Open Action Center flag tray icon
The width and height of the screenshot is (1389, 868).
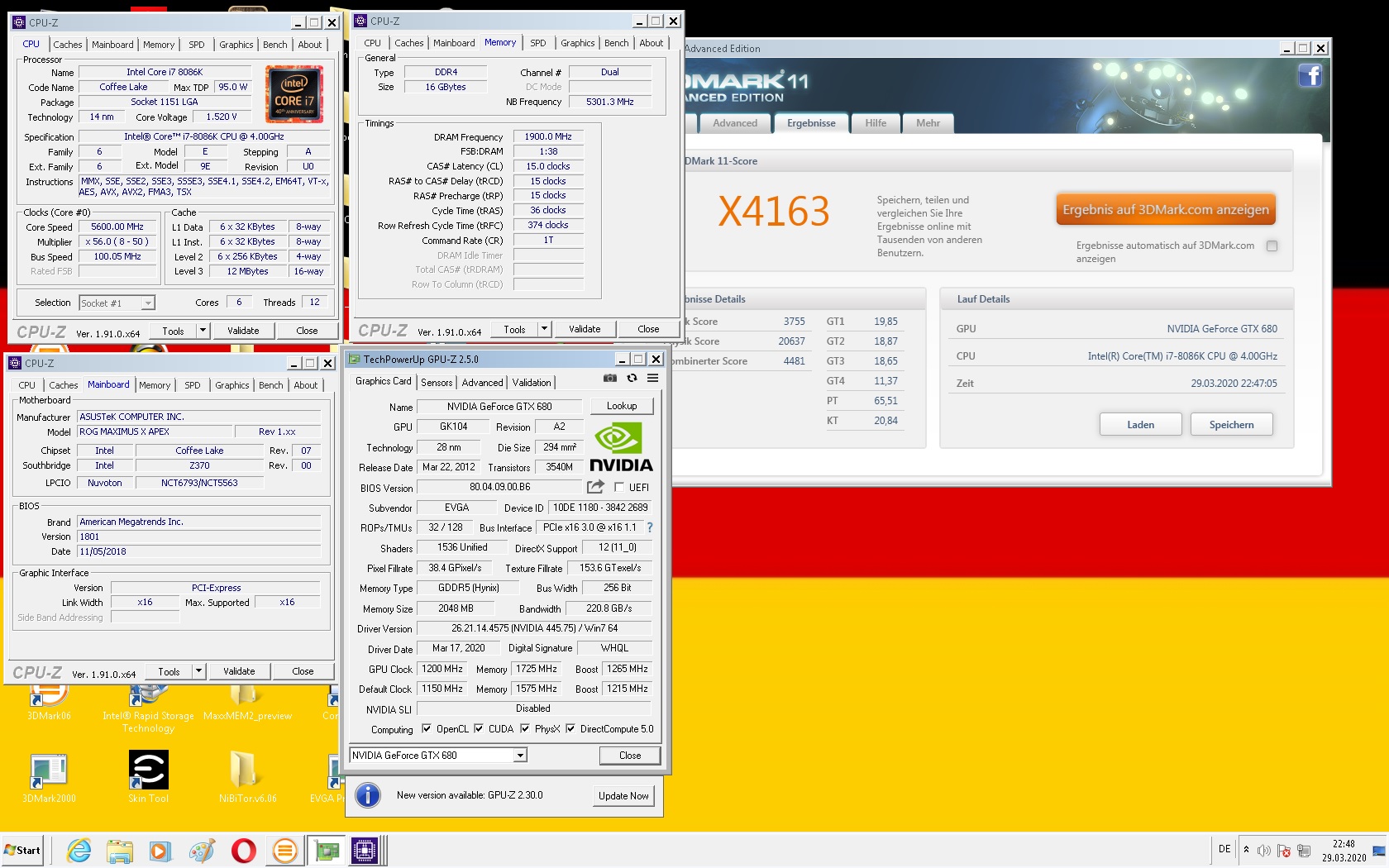click(1284, 851)
